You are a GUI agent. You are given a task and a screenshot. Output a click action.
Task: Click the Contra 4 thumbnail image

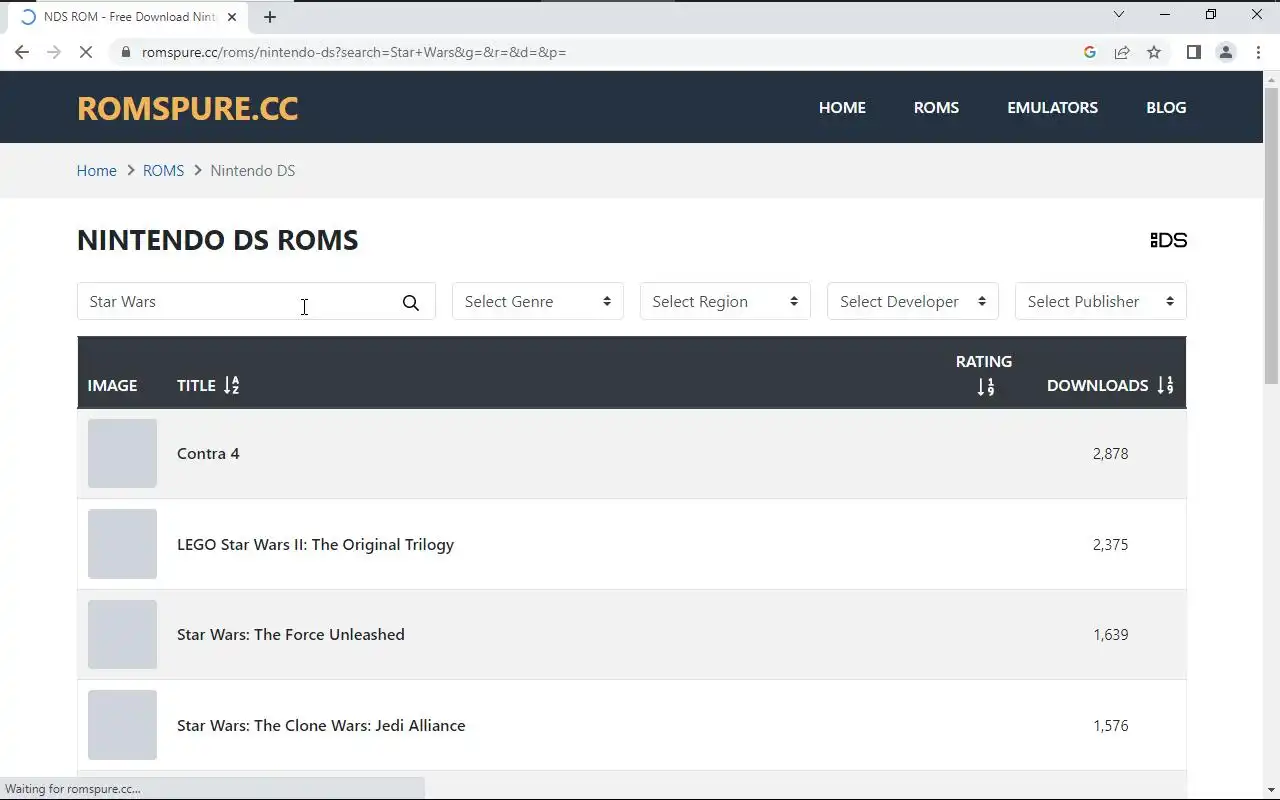click(122, 453)
